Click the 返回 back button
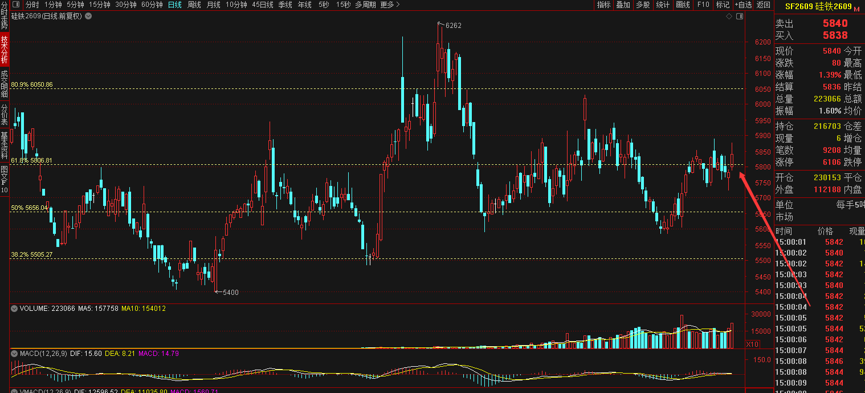Viewport: 865px width, 393px height. 763,4
